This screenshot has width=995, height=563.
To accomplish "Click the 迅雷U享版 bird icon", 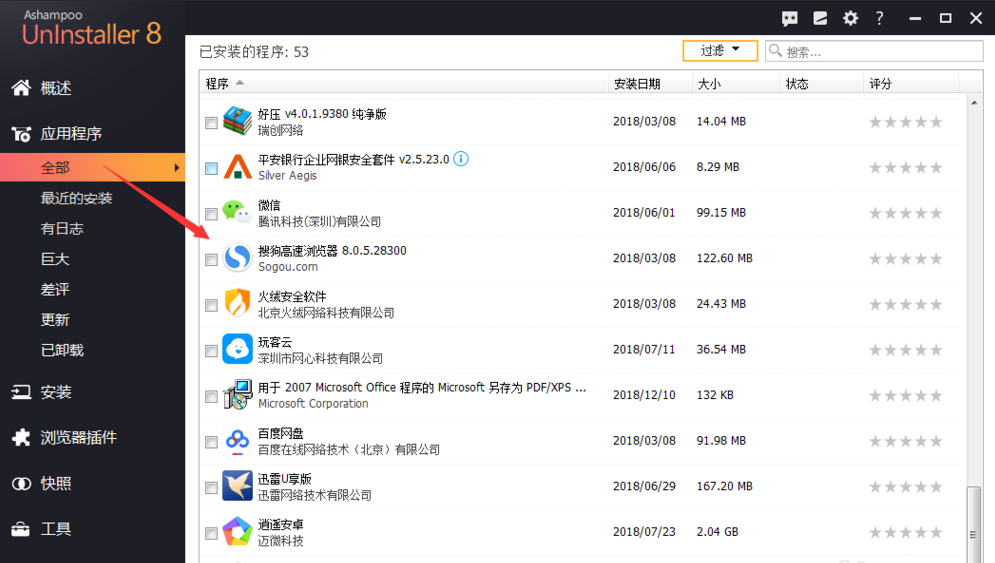I will pyautogui.click(x=237, y=486).
